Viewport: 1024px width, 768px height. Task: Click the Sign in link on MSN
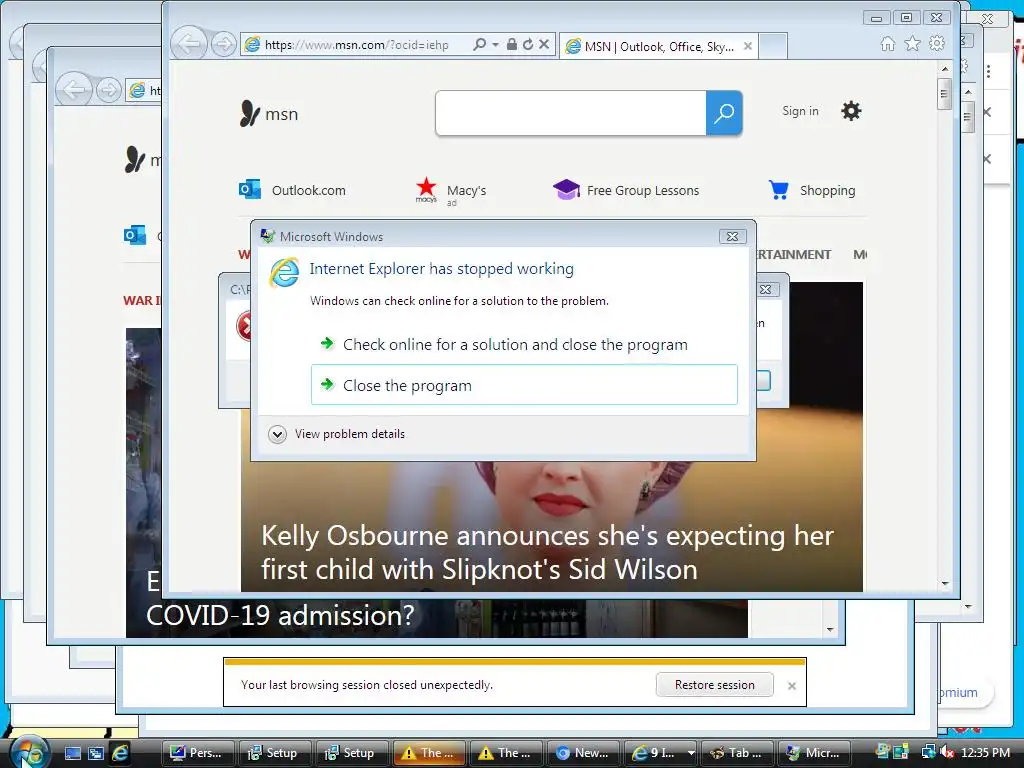pyautogui.click(x=800, y=111)
